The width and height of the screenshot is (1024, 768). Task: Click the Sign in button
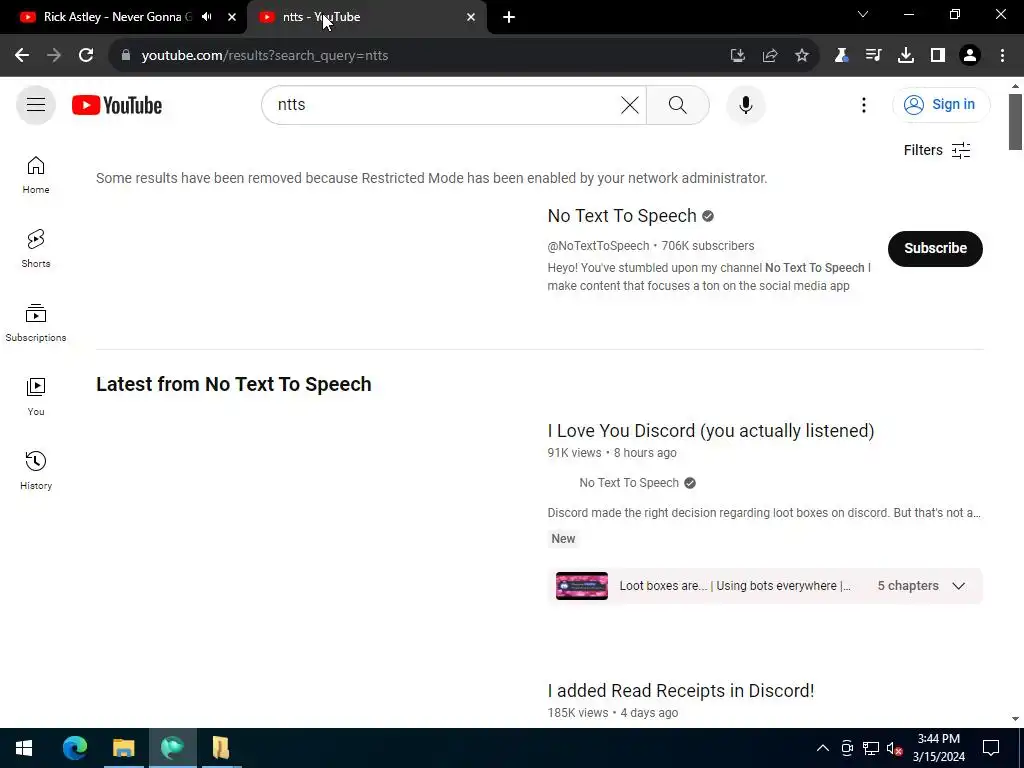click(941, 104)
